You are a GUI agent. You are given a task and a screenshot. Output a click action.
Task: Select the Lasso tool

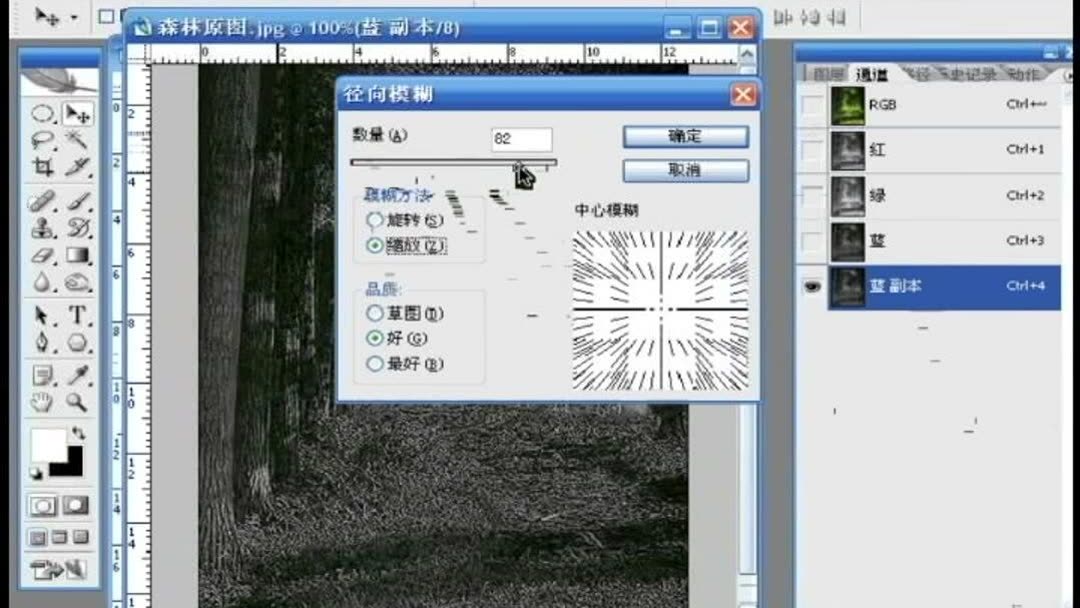41,137
